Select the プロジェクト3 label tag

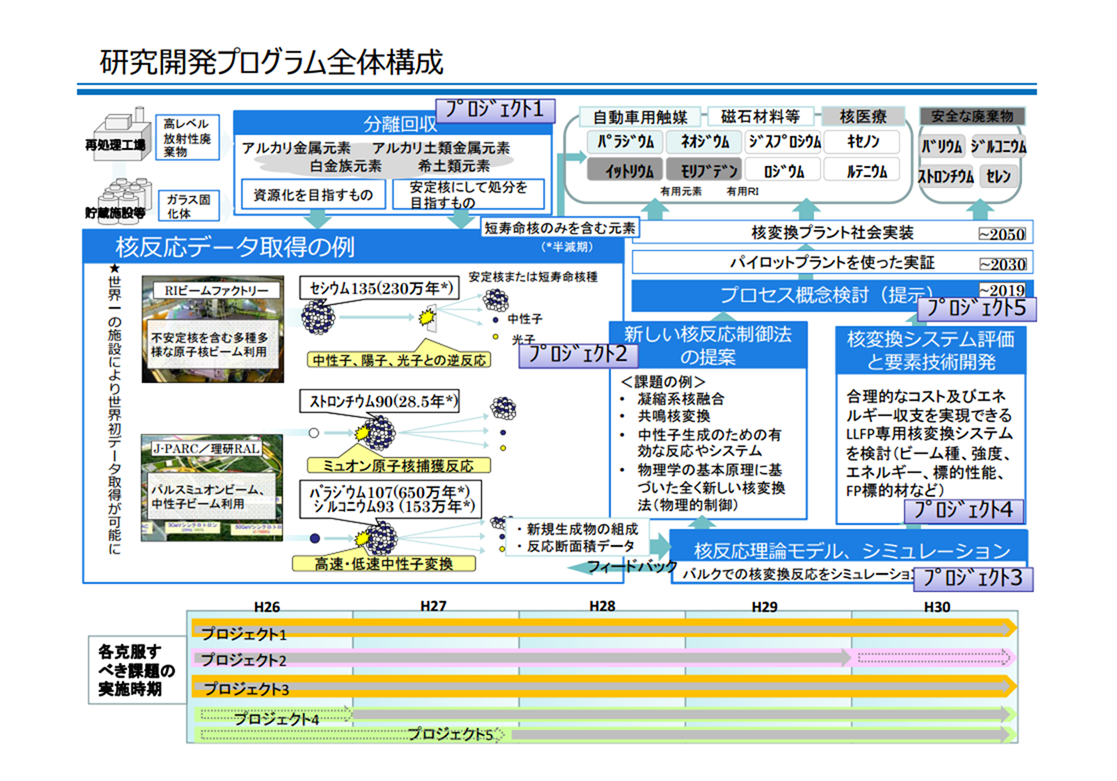(x=973, y=578)
